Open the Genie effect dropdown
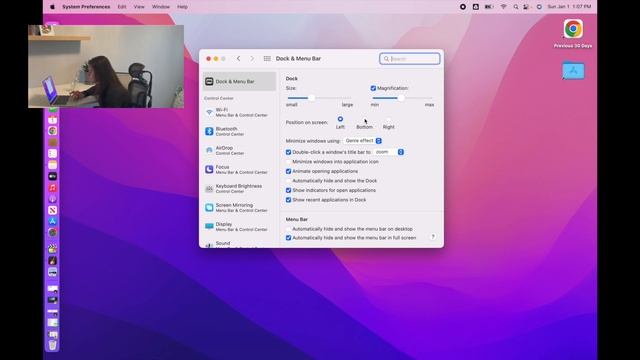The height and width of the screenshot is (360, 640). 362,141
